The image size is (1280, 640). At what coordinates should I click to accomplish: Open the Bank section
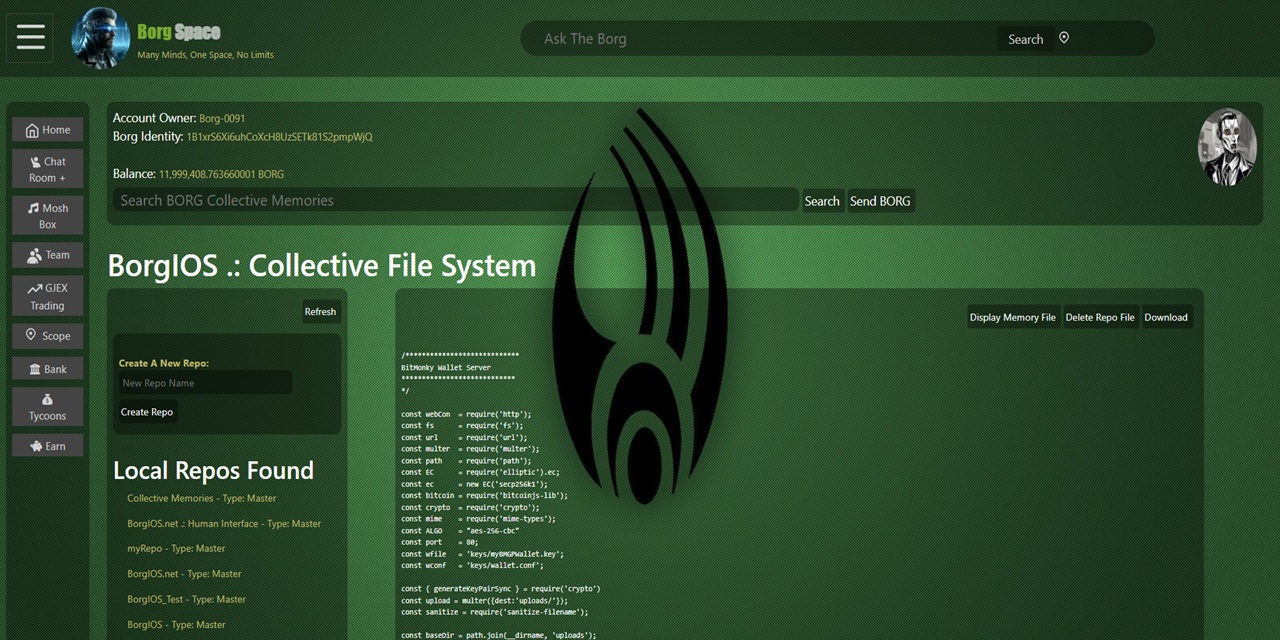pos(48,369)
